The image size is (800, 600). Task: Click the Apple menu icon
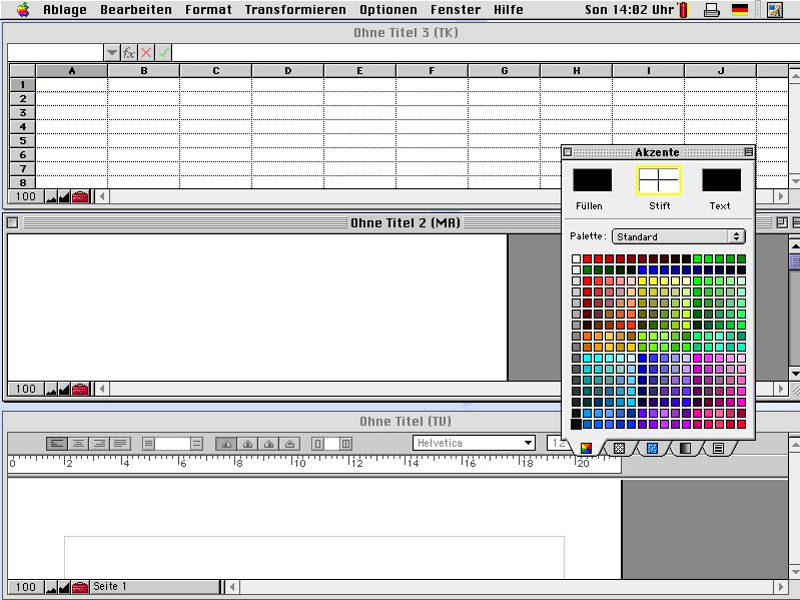22,10
